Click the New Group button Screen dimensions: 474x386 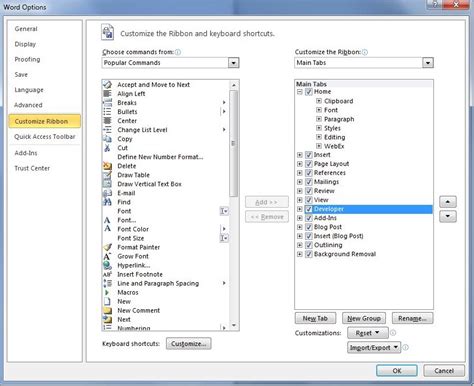point(364,318)
